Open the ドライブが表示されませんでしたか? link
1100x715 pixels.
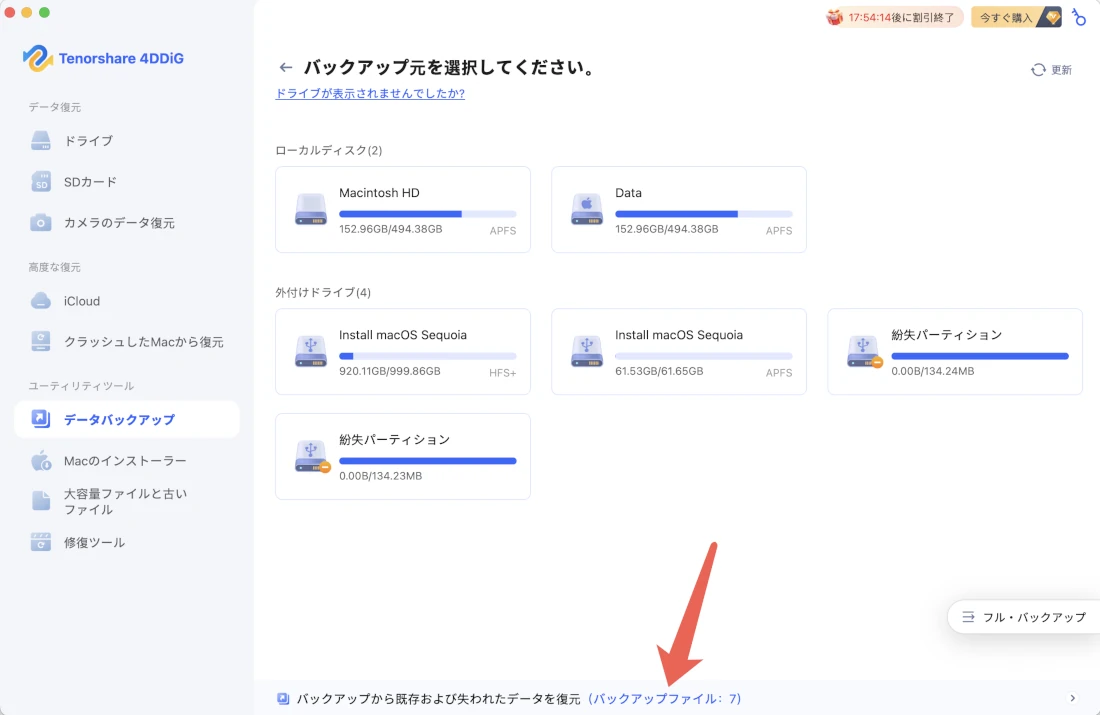pyautogui.click(x=370, y=93)
